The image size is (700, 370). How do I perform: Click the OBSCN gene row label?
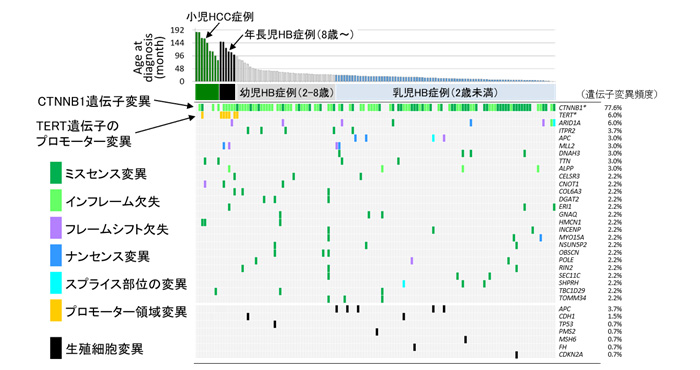pyautogui.click(x=569, y=252)
